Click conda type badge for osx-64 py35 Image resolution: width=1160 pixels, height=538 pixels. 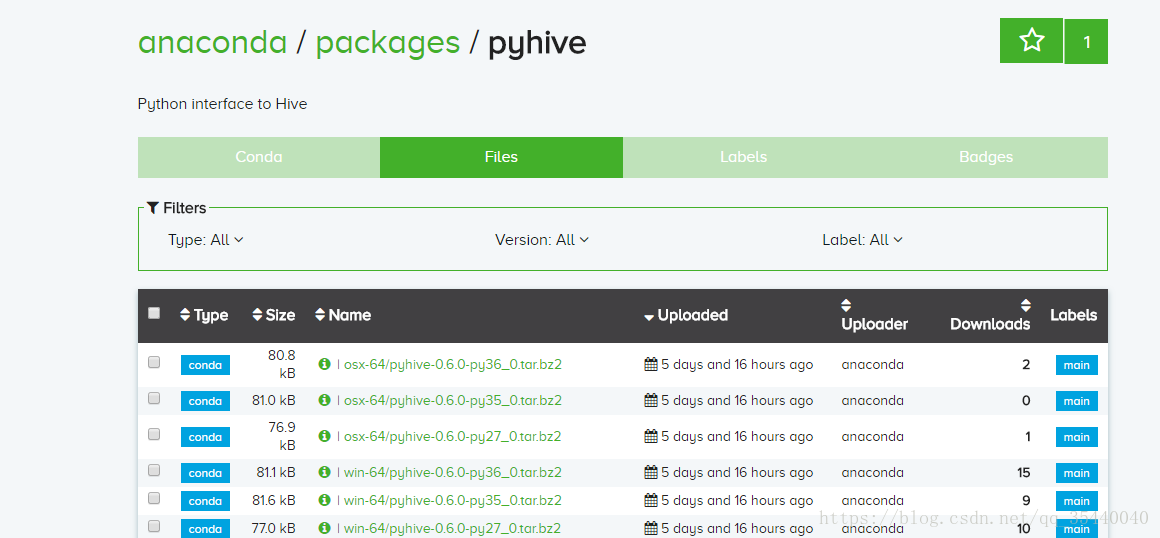coord(205,401)
